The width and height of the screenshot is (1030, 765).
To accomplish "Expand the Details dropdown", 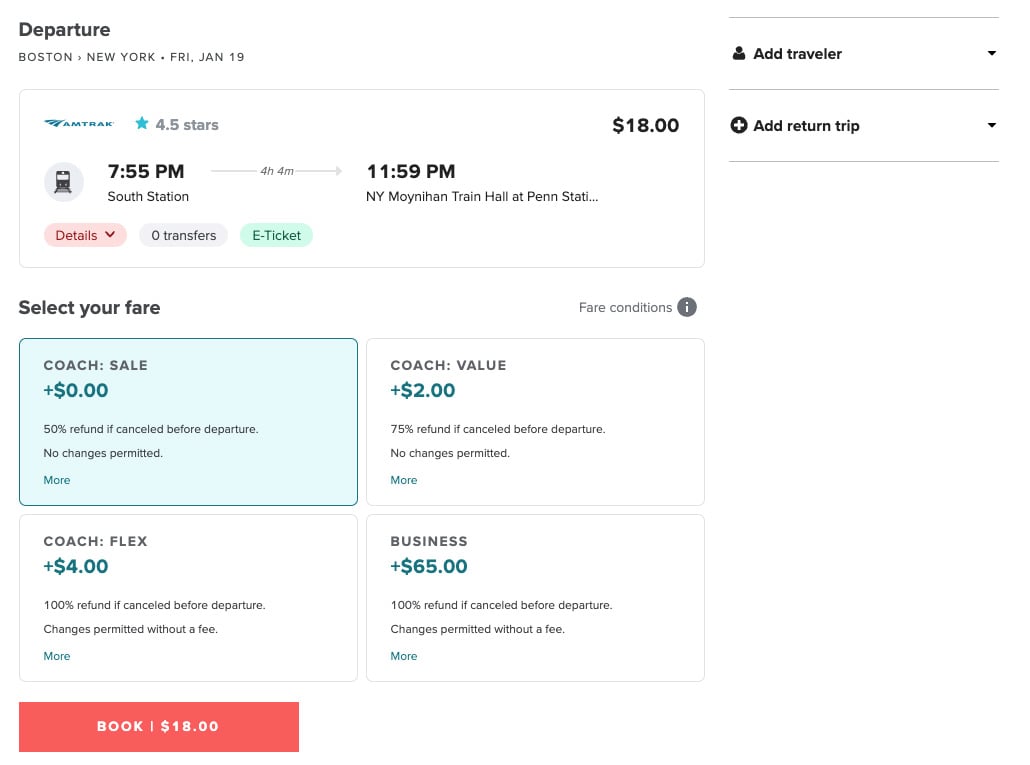I will (85, 235).
